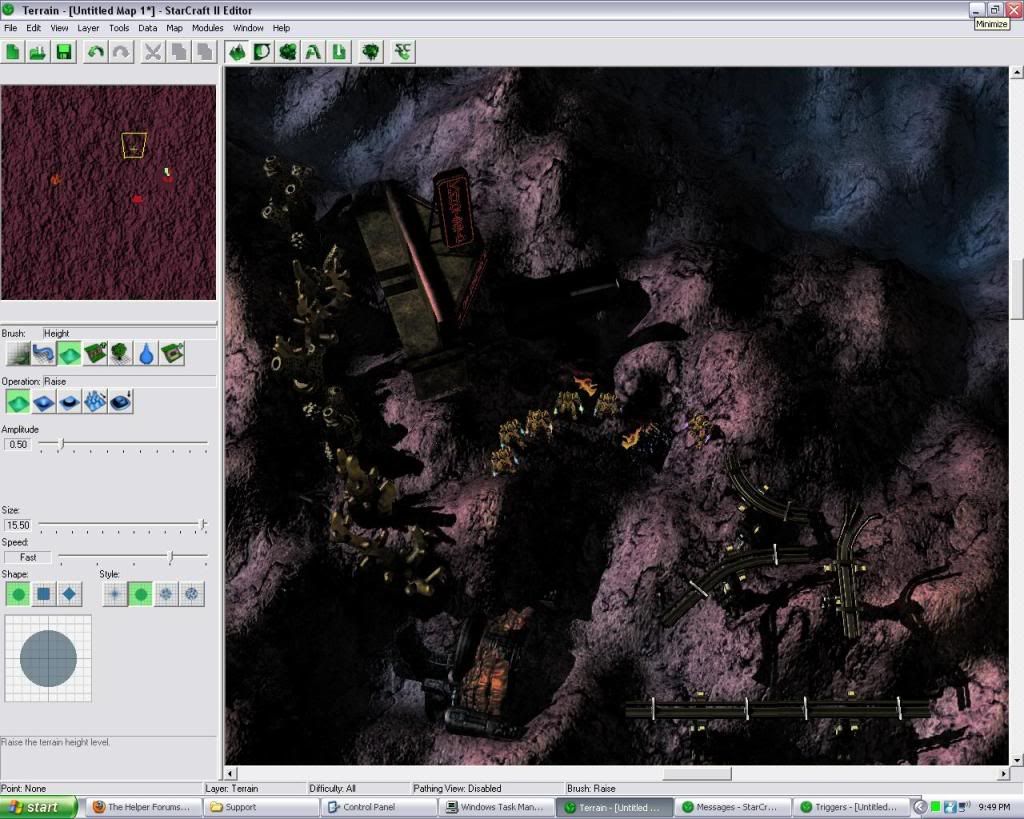Open the Map menu
The image size is (1024, 819).
(174, 28)
